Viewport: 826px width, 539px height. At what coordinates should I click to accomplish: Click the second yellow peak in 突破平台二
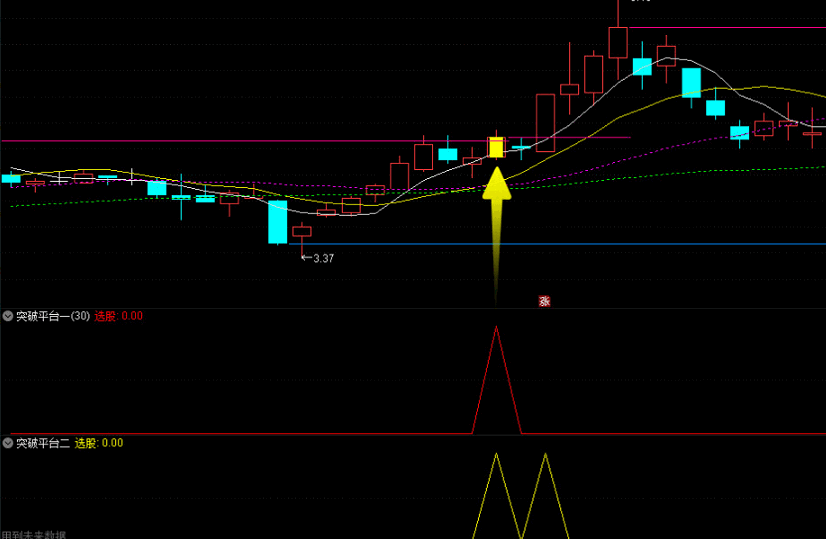click(x=545, y=454)
